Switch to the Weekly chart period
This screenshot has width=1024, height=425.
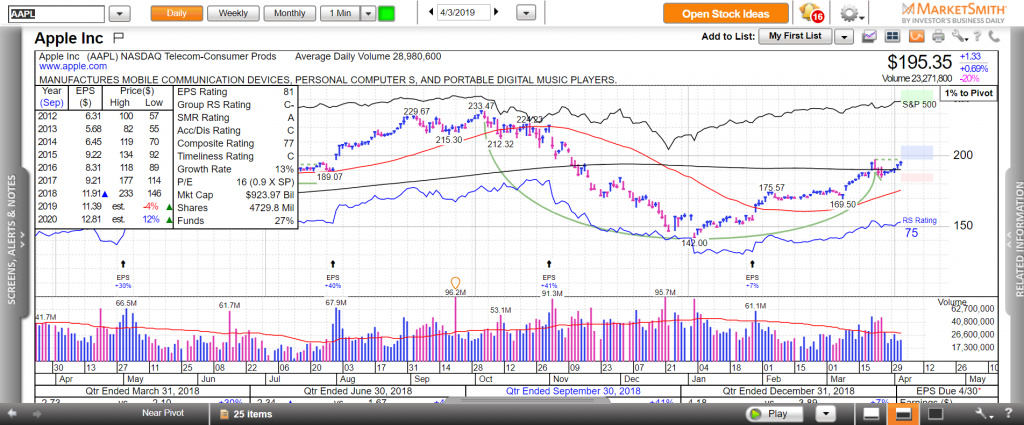tap(233, 13)
